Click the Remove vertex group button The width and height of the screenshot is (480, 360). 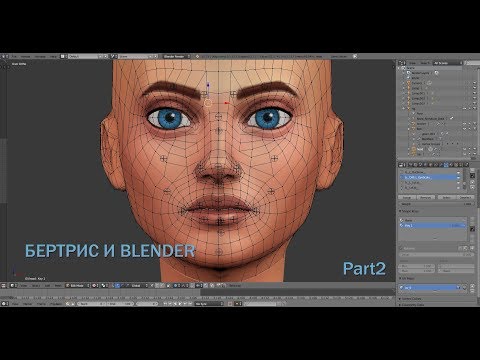tap(426, 197)
